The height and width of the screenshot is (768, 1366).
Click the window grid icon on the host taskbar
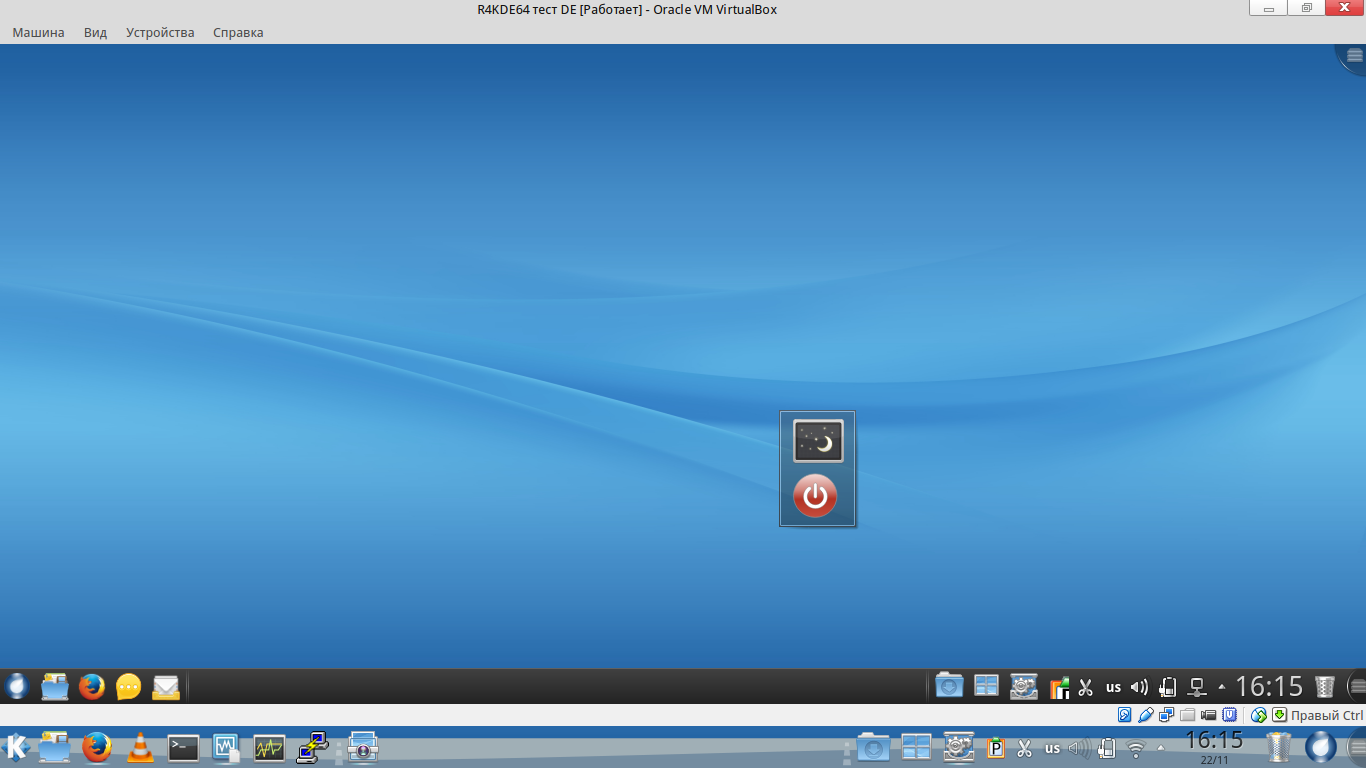916,747
